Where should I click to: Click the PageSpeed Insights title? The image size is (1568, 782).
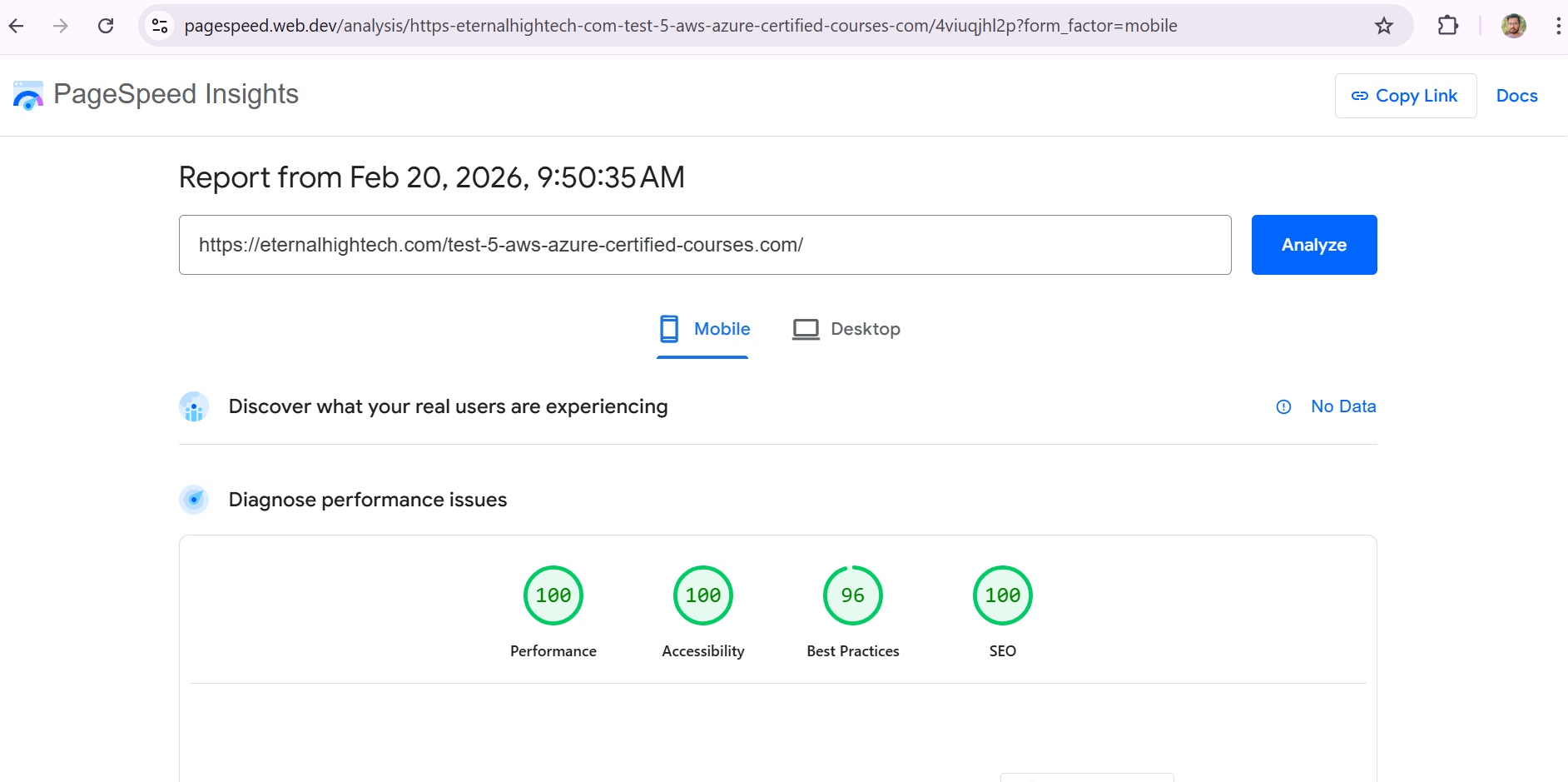pyautogui.click(x=176, y=94)
